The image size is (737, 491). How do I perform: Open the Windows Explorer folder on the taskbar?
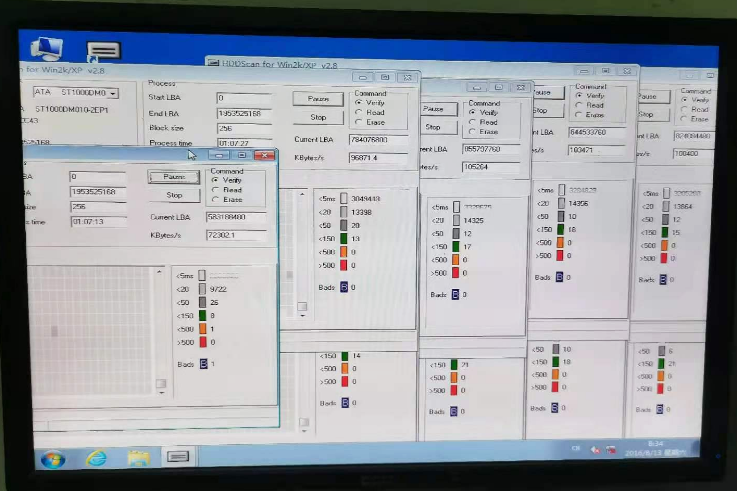tap(138, 458)
